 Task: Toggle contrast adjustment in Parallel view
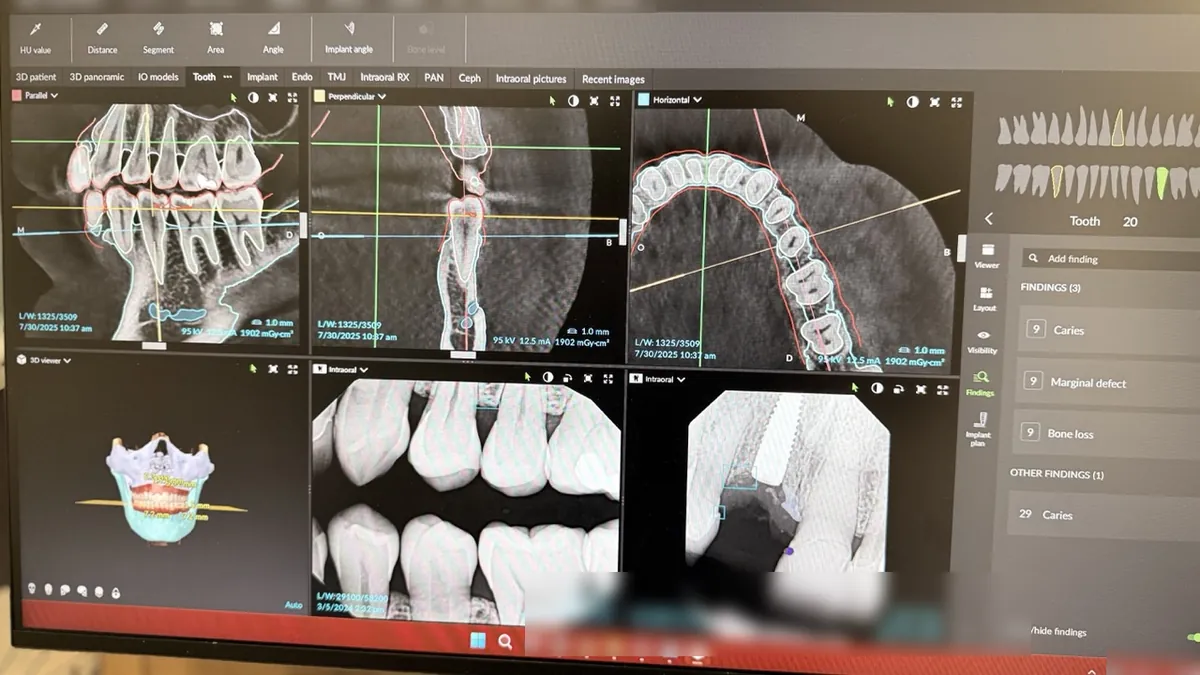click(253, 98)
